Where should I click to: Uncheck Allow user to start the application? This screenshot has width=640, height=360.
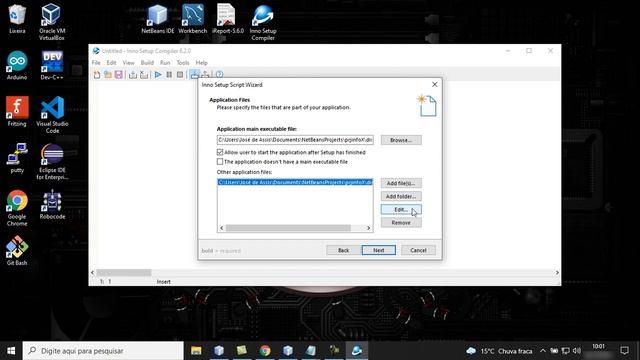click(220, 152)
